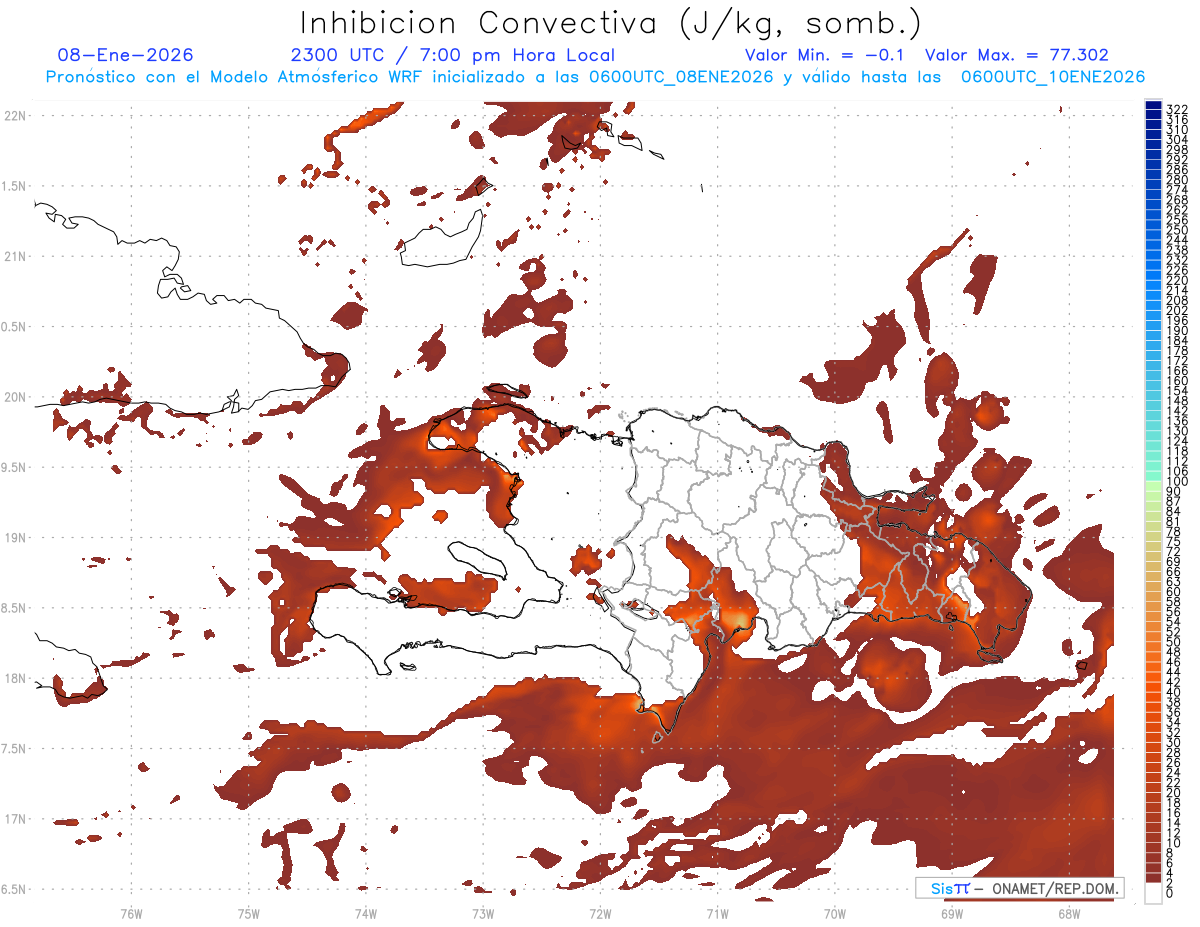Click the "18N" latitude label

tap(15, 678)
